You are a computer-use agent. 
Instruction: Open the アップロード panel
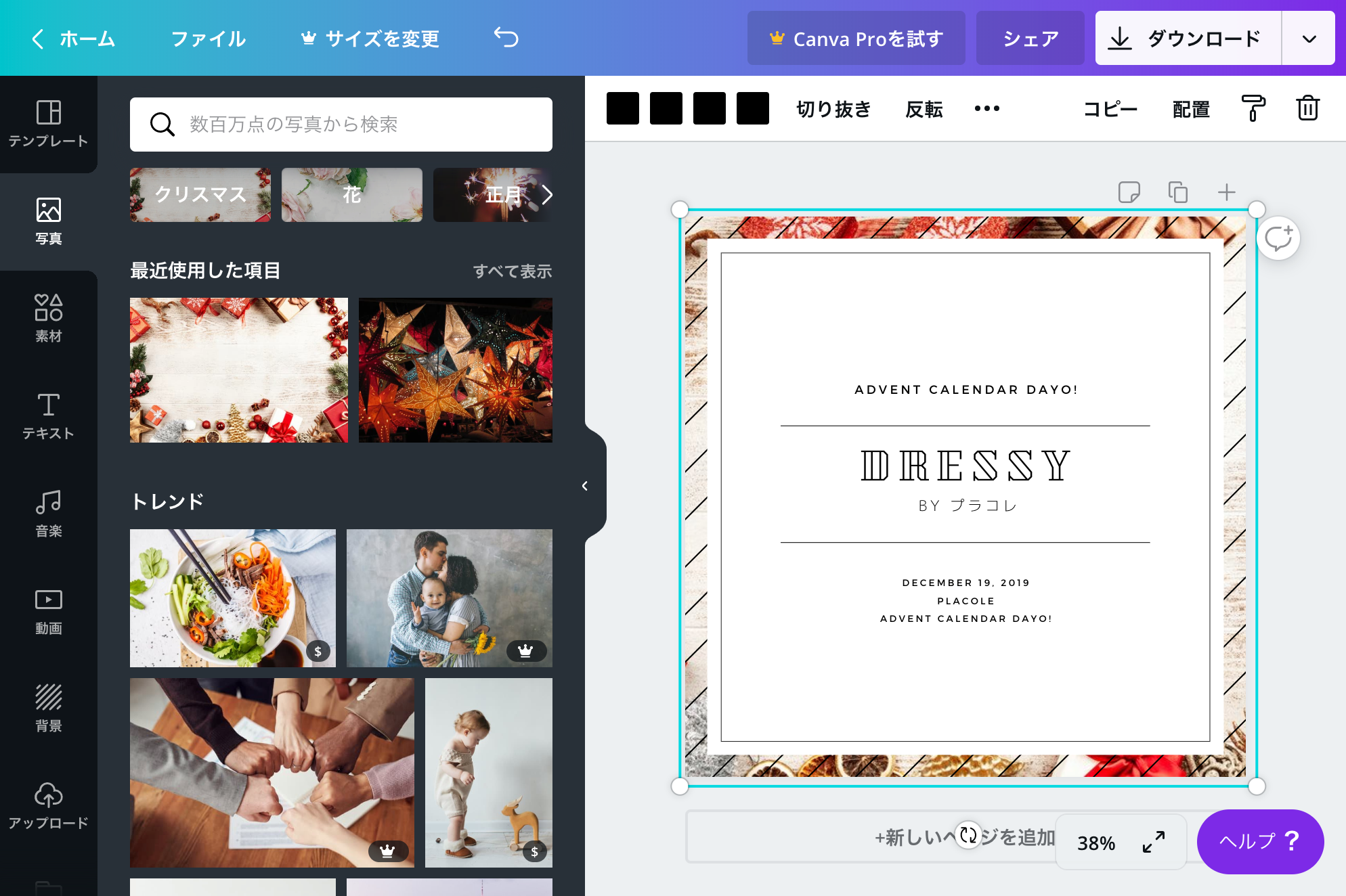click(48, 804)
